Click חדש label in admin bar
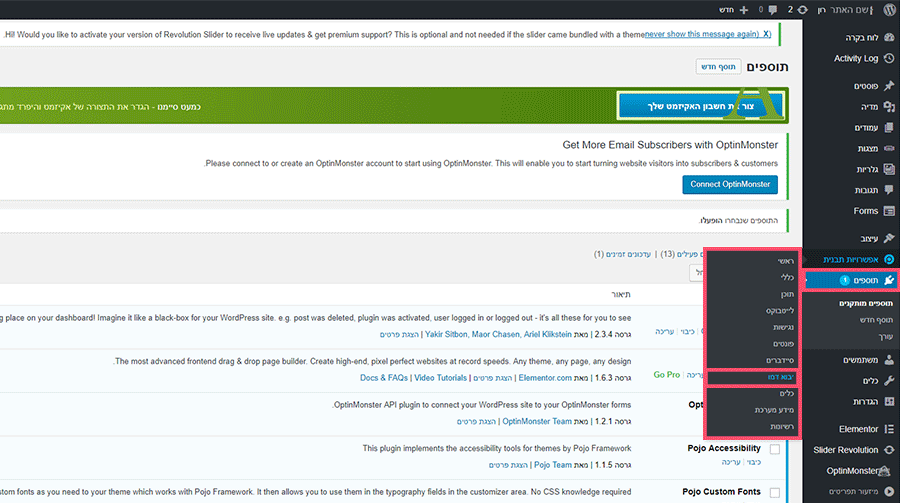The image size is (900, 503). point(726,10)
